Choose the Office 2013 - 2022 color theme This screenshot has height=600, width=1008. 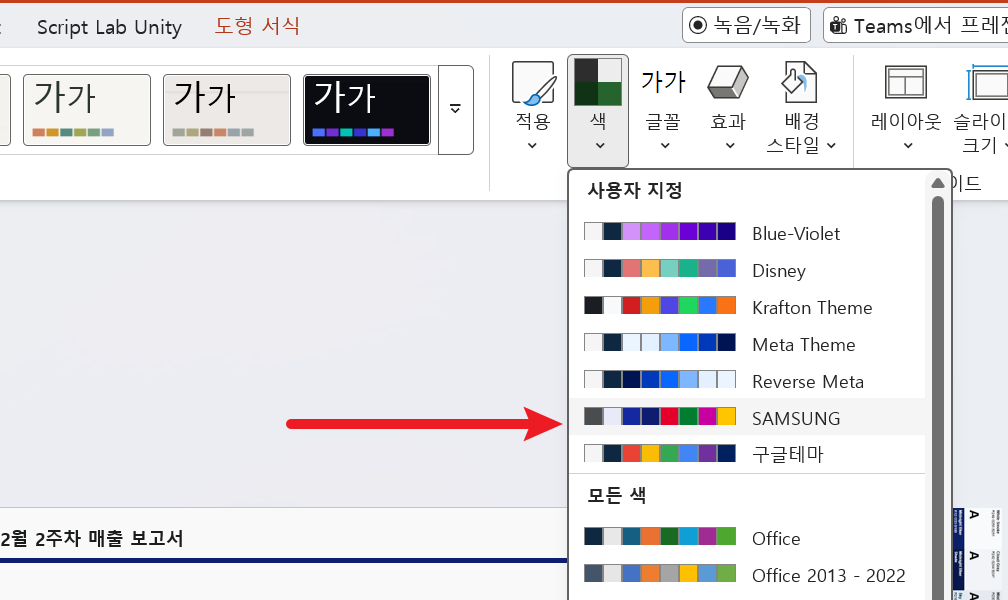pos(747,574)
